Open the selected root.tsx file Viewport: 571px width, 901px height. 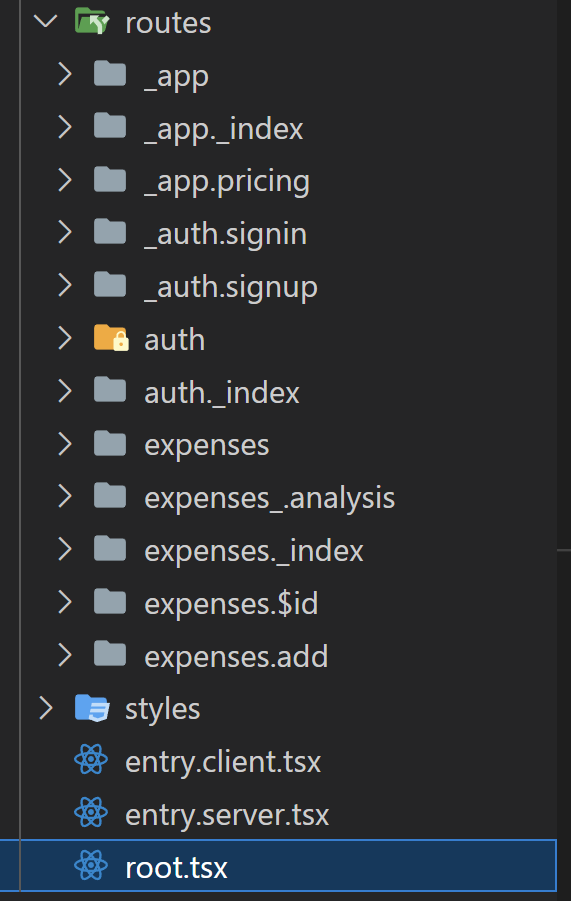pyautogui.click(x=176, y=868)
